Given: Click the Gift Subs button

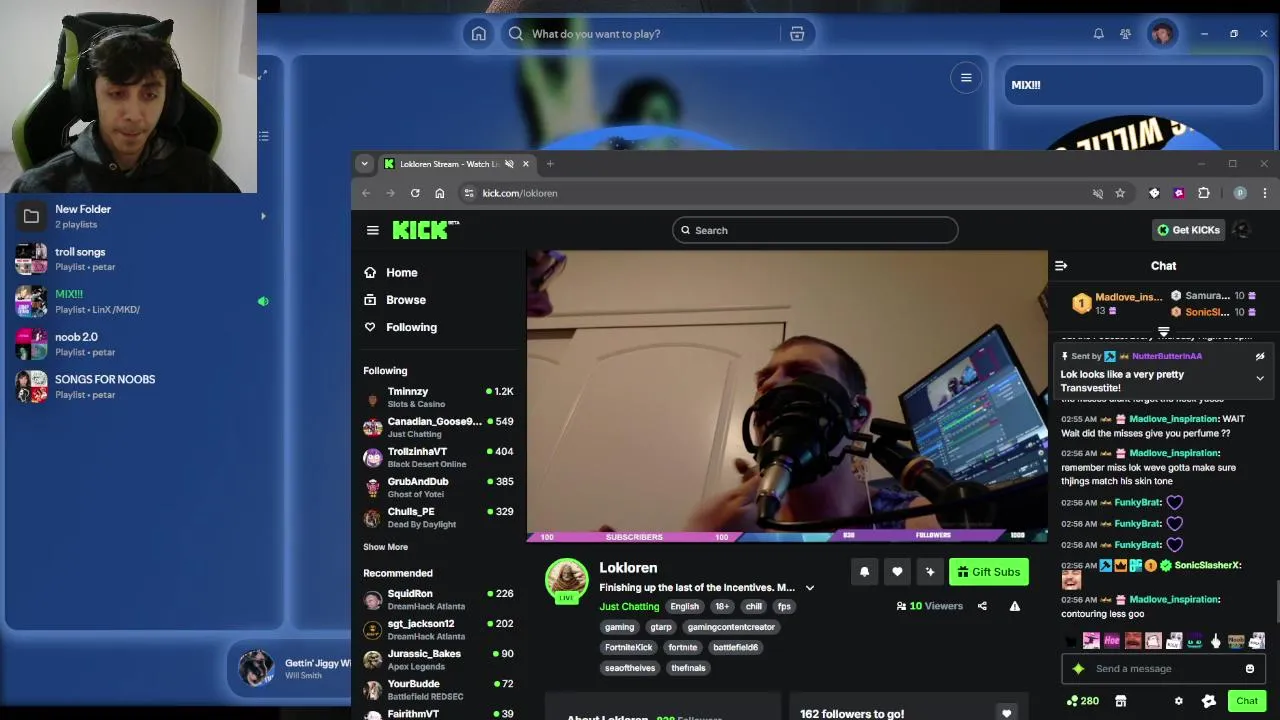Looking at the screenshot, I should pos(989,572).
